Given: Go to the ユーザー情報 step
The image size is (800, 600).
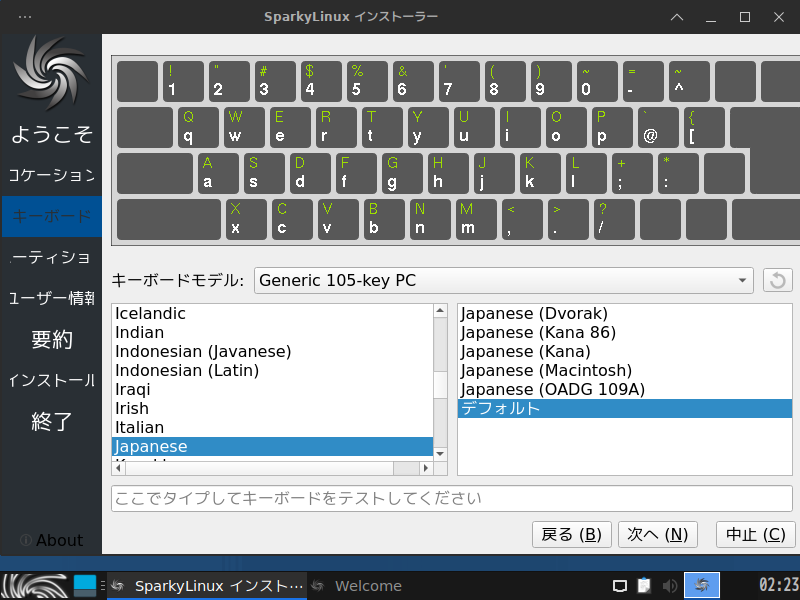Looking at the screenshot, I should point(52,298).
